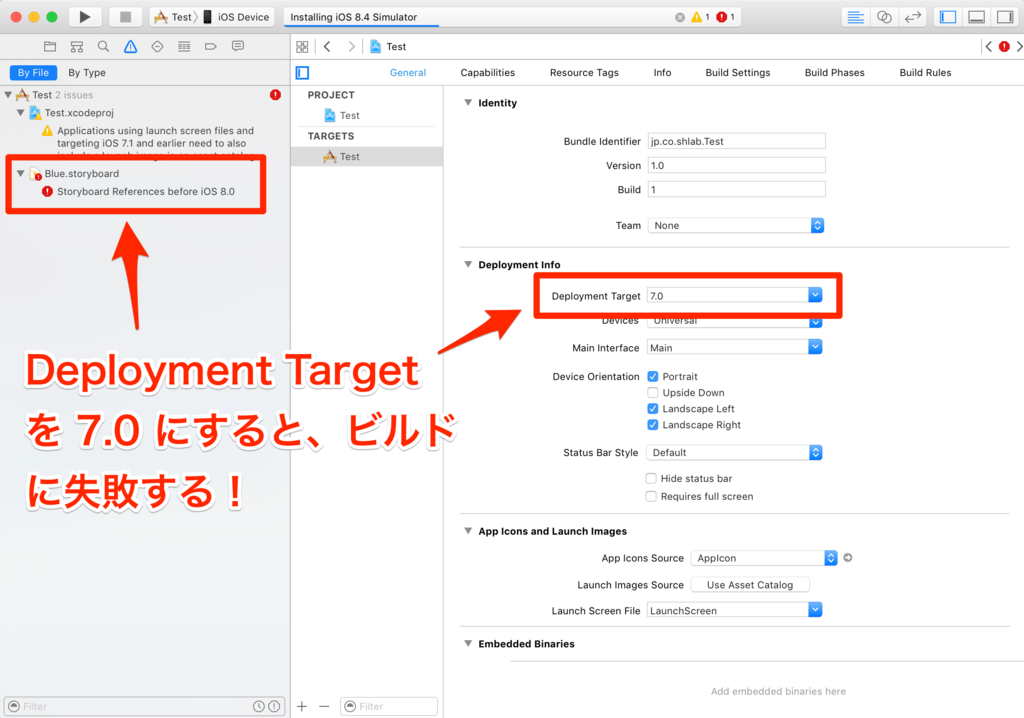This screenshot has height=718, width=1024.
Task: Collapse the Test.xcodeproj issue group
Action: click(x=21, y=112)
